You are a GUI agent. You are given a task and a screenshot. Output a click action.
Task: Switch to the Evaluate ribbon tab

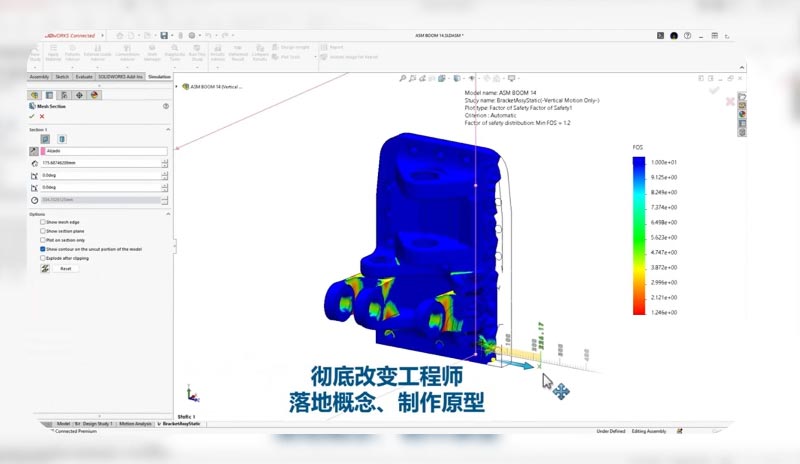(84, 77)
